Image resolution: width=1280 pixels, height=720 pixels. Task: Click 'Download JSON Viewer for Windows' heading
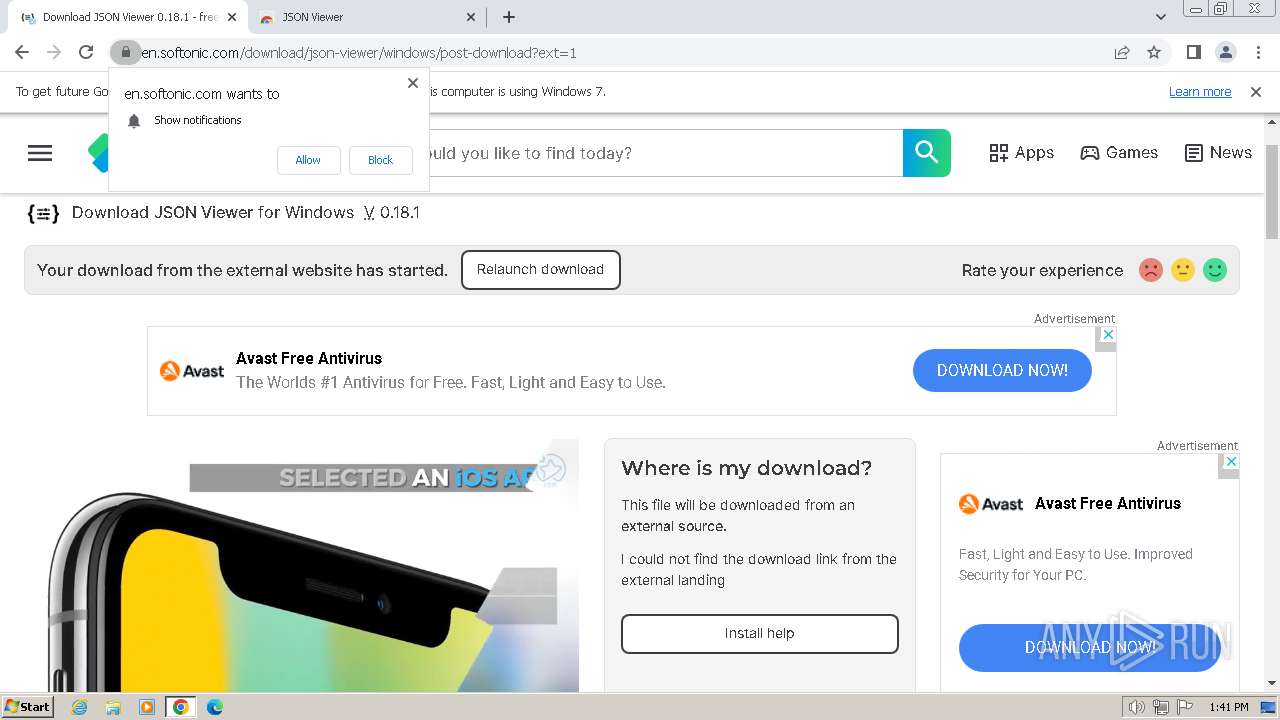[x=213, y=212]
